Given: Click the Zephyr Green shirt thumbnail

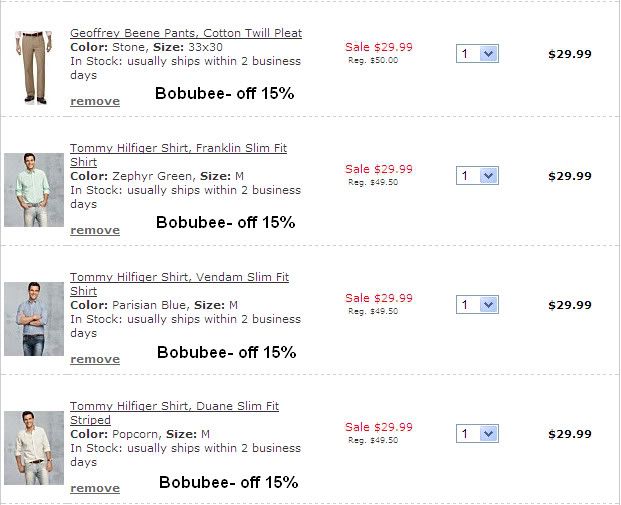Looking at the screenshot, I should (33, 190).
